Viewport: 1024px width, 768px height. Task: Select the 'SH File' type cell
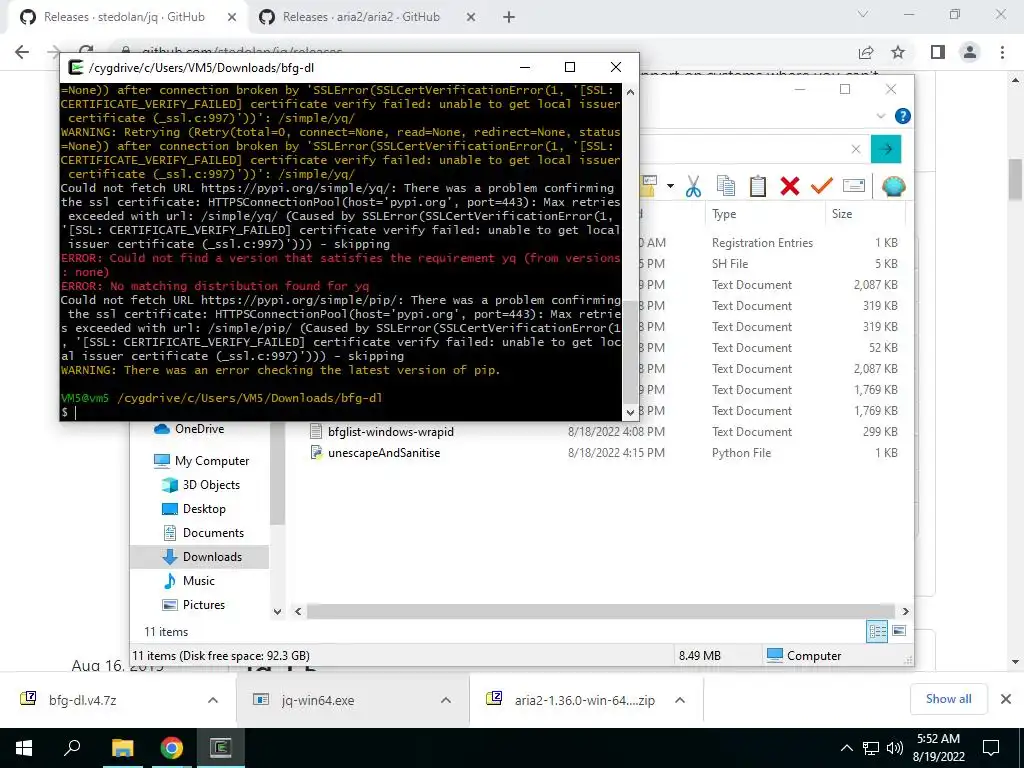pos(730,263)
